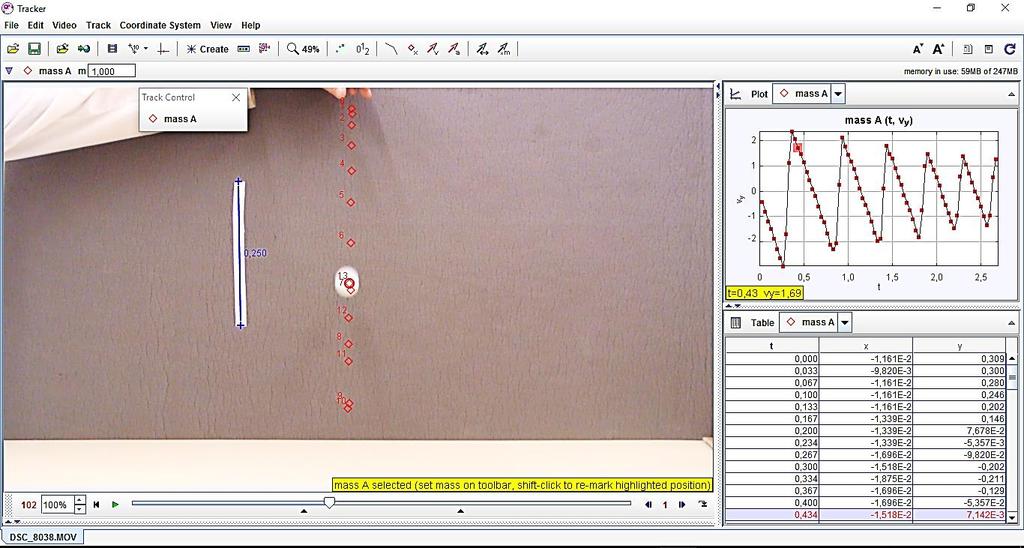Open the Video menu
Screen dimensions: 1024x548
click(x=64, y=25)
